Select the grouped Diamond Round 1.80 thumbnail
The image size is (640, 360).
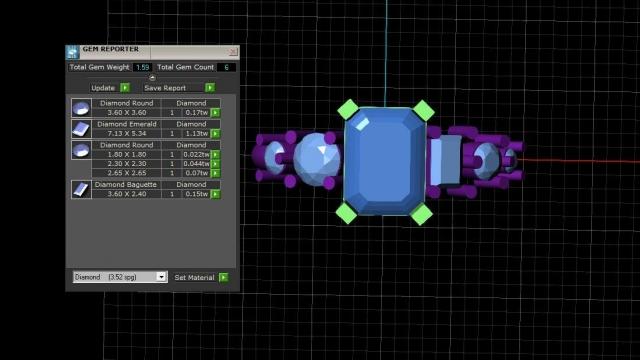81,150
